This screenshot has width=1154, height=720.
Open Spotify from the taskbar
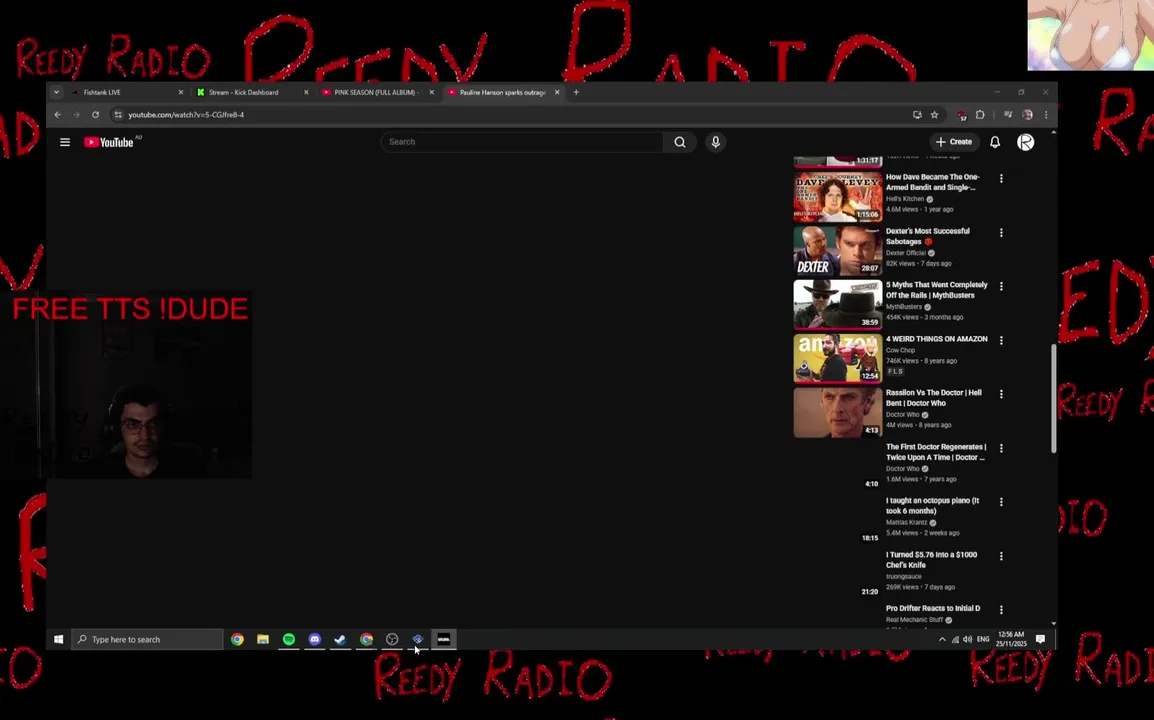pos(288,639)
